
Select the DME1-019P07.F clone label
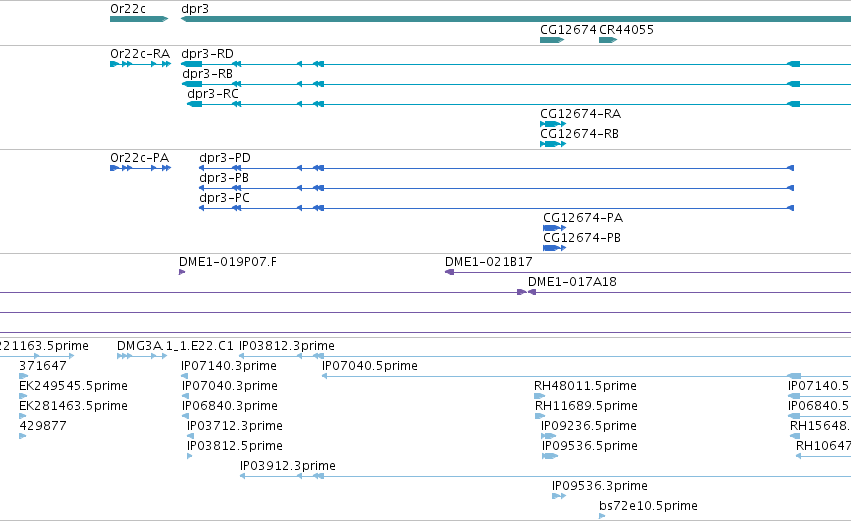228,262
